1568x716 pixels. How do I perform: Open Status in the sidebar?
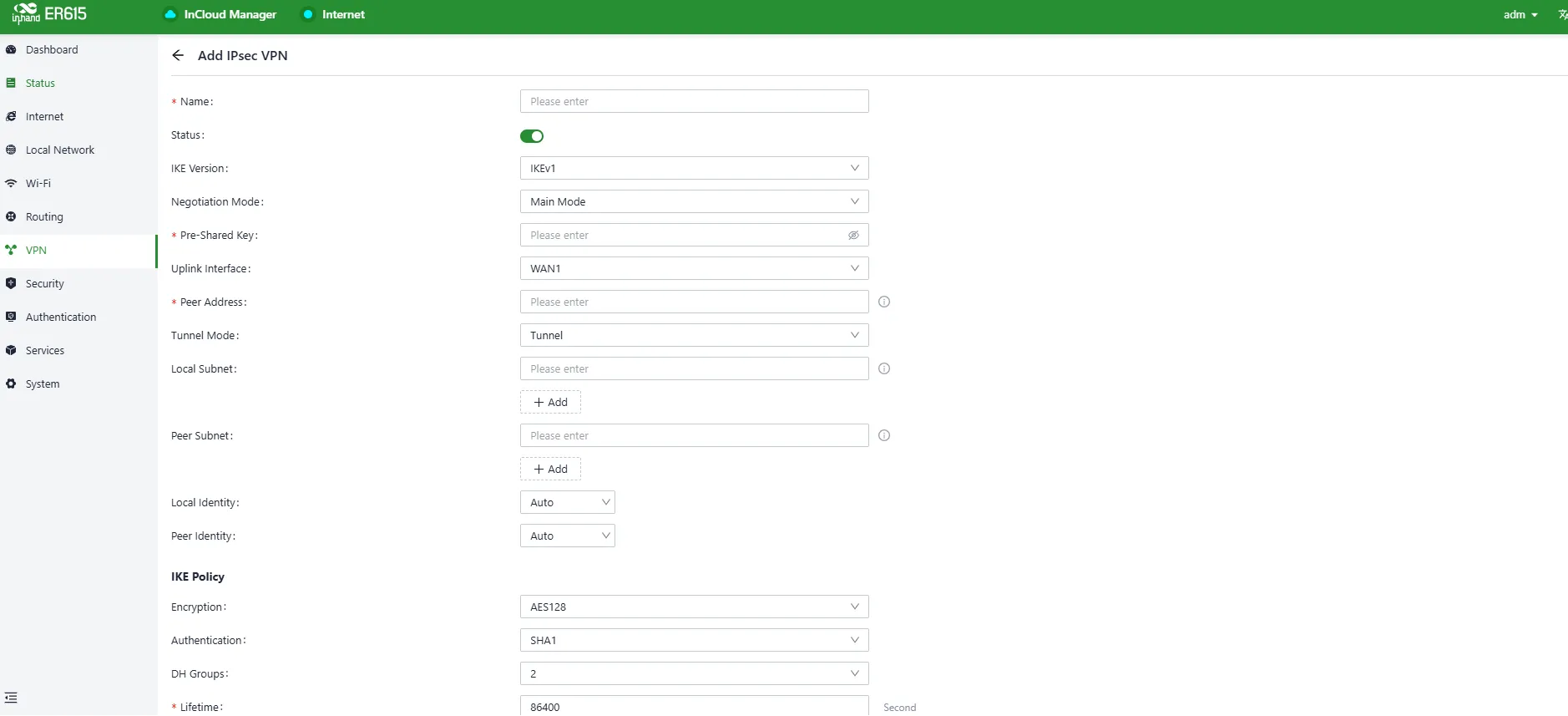78,83
